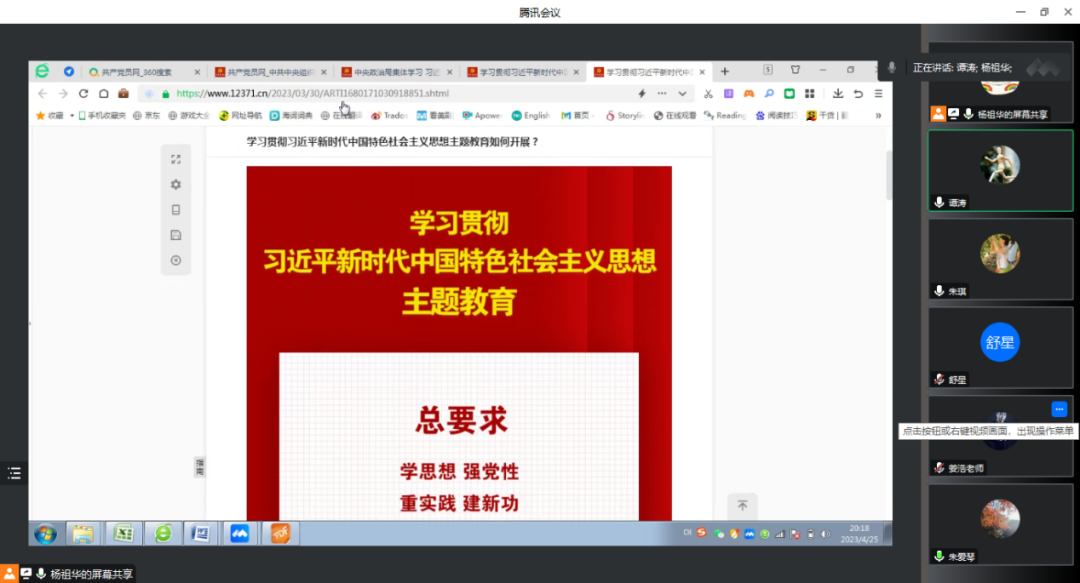Image resolution: width=1080 pixels, height=583 pixels.
Task: Open the list panel icon at left edge
Action: pos(14,473)
